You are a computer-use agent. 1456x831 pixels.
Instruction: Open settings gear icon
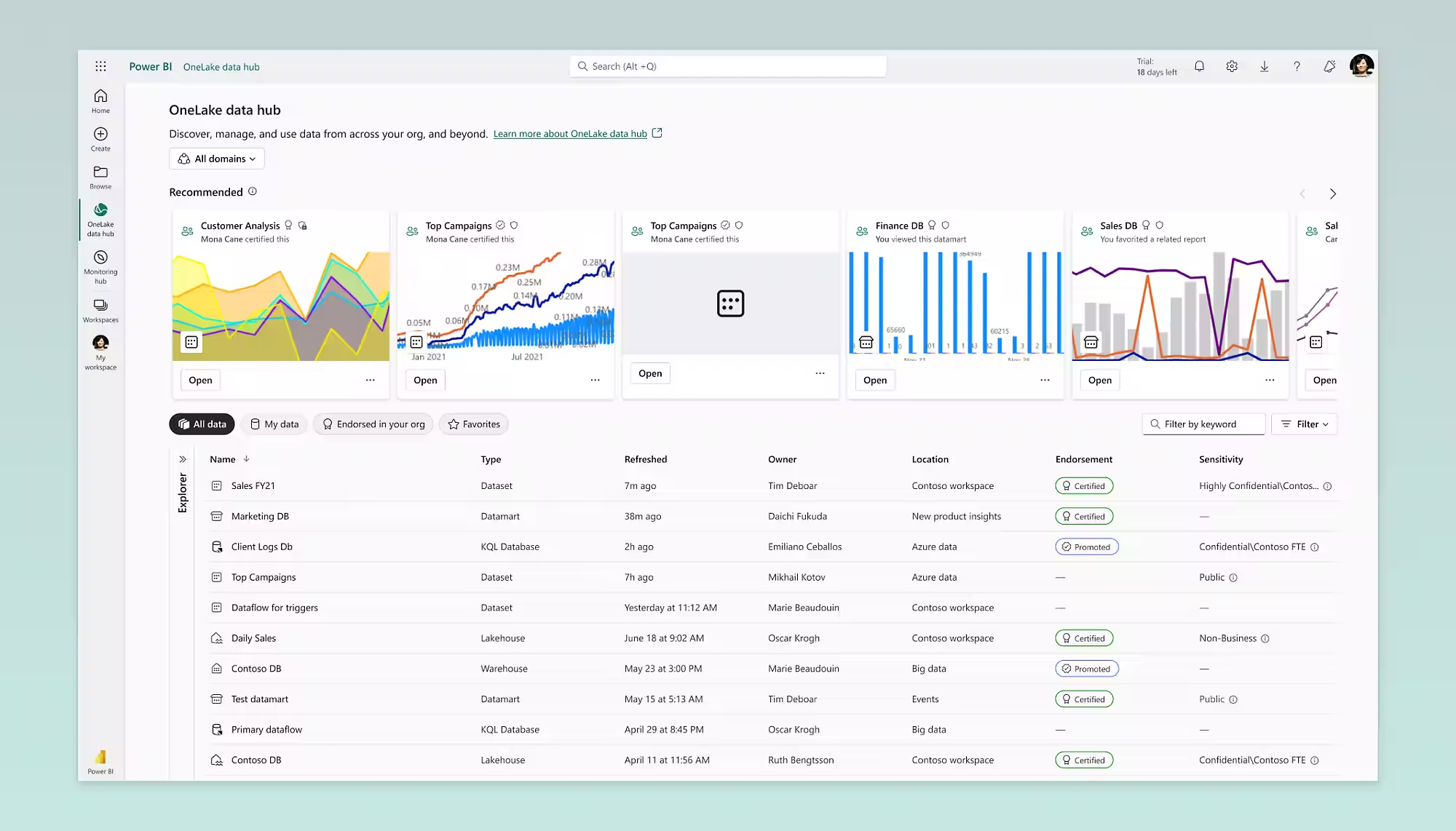click(1232, 66)
